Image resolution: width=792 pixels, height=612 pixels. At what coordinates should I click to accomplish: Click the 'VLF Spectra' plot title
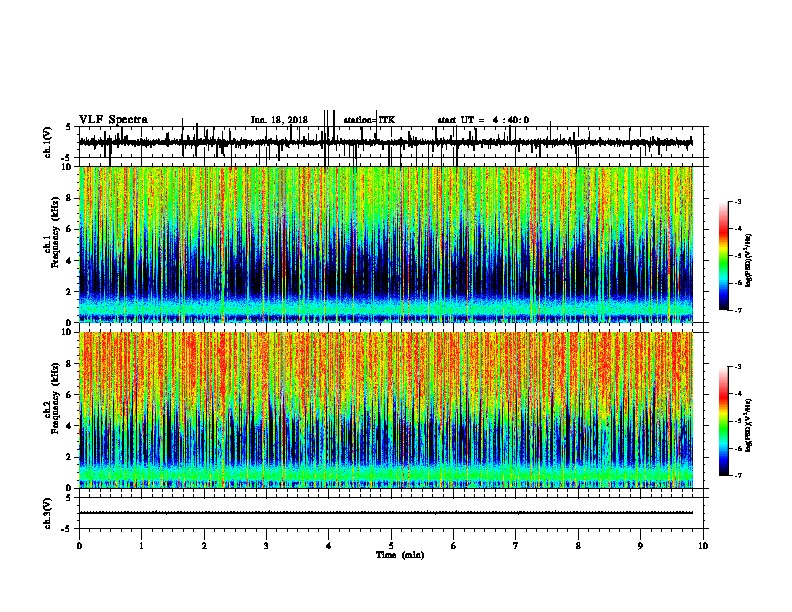113,120
